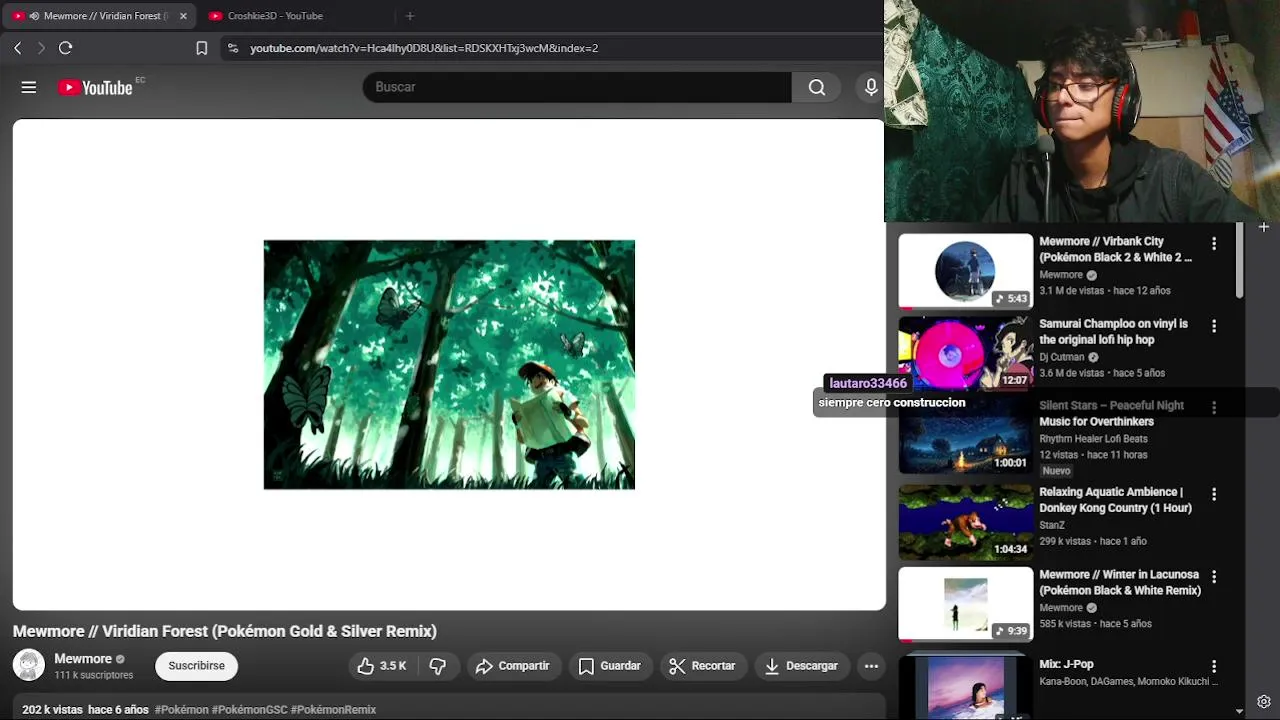
Task: Open options menu for Donkey Kong video
Action: coord(1214,494)
